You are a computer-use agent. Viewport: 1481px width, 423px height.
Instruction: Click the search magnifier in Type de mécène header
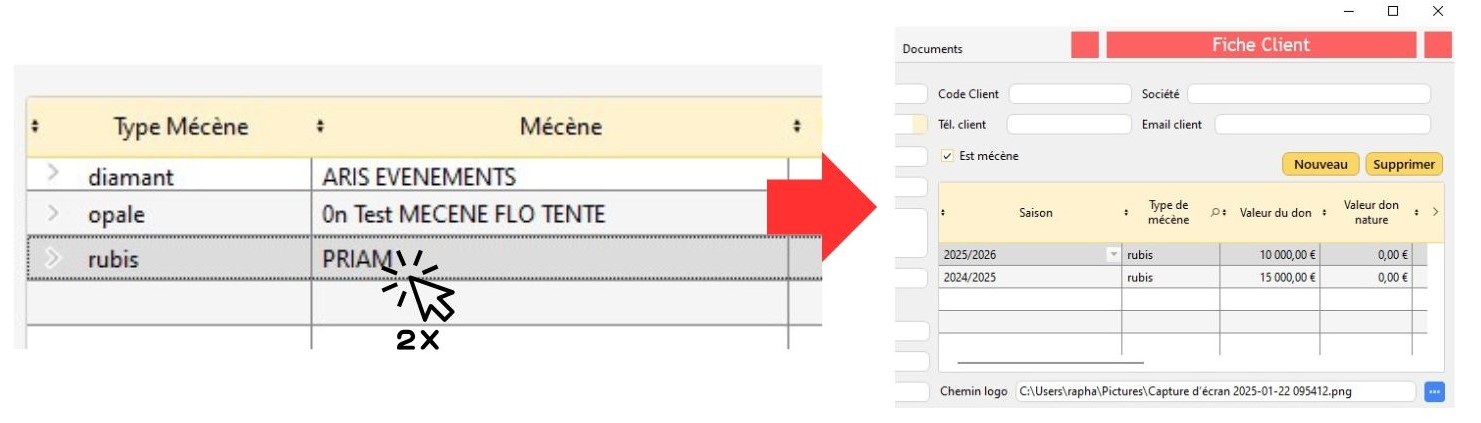click(x=1214, y=212)
